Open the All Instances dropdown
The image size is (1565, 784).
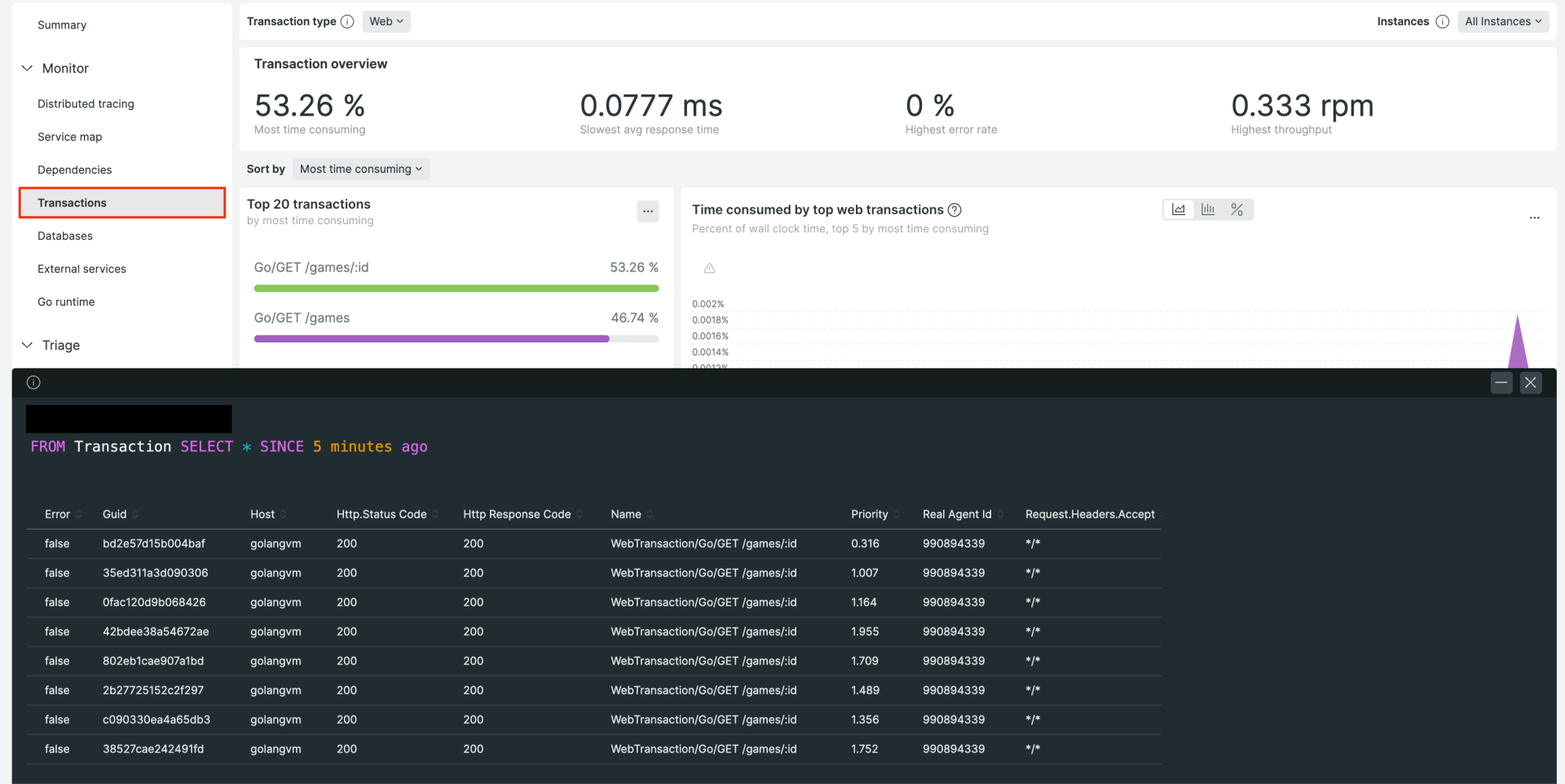coord(1503,21)
